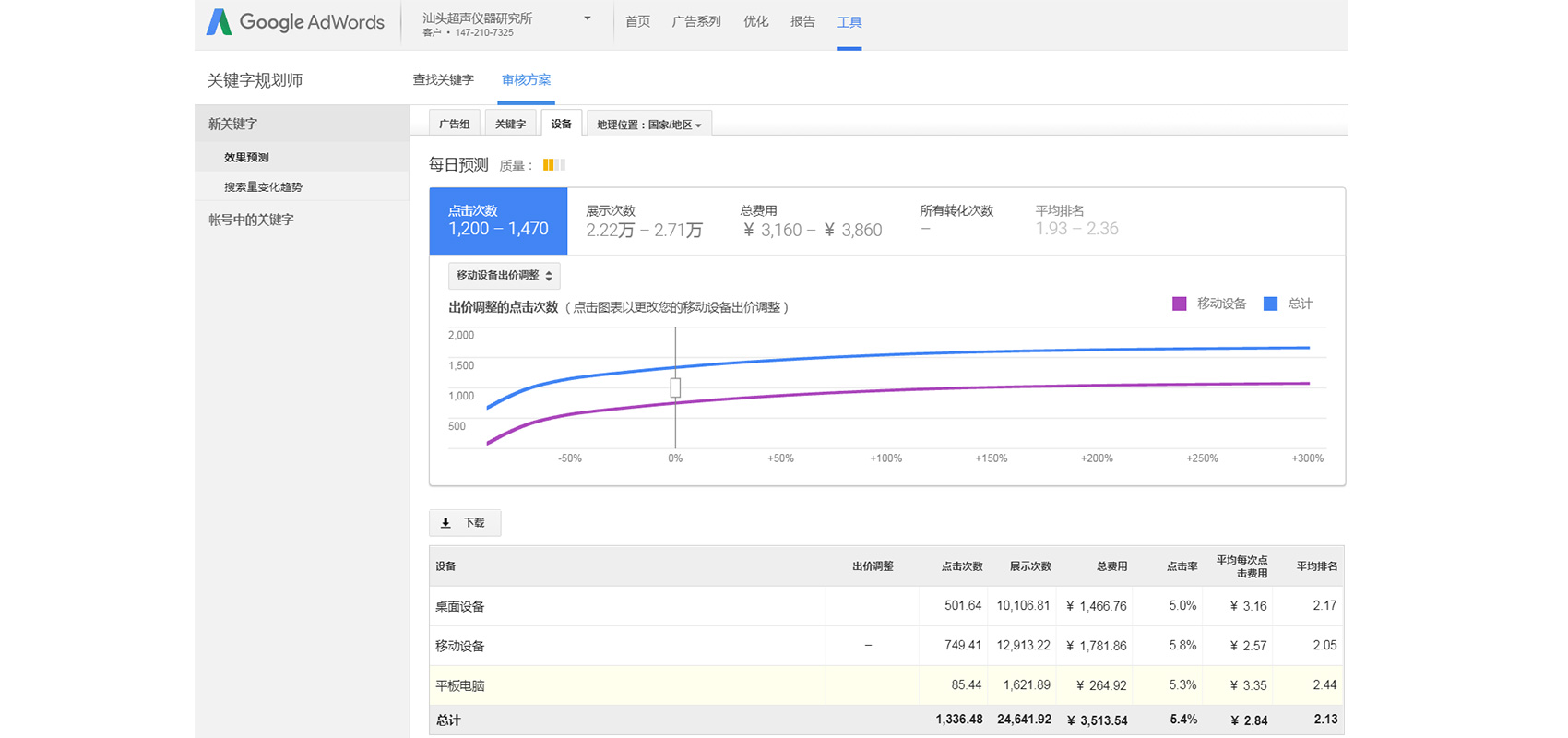This screenshot has height=738, width=1568.
Task: Sort by the 展示次数 column header
Action: [x=1030, y=566]
